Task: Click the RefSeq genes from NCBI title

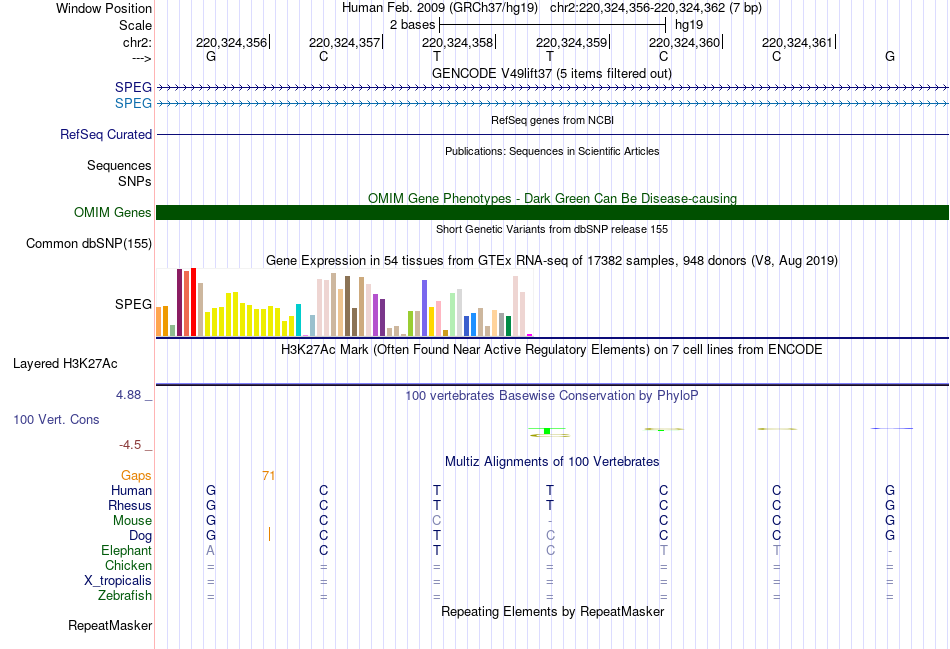Action: (552, 120)
